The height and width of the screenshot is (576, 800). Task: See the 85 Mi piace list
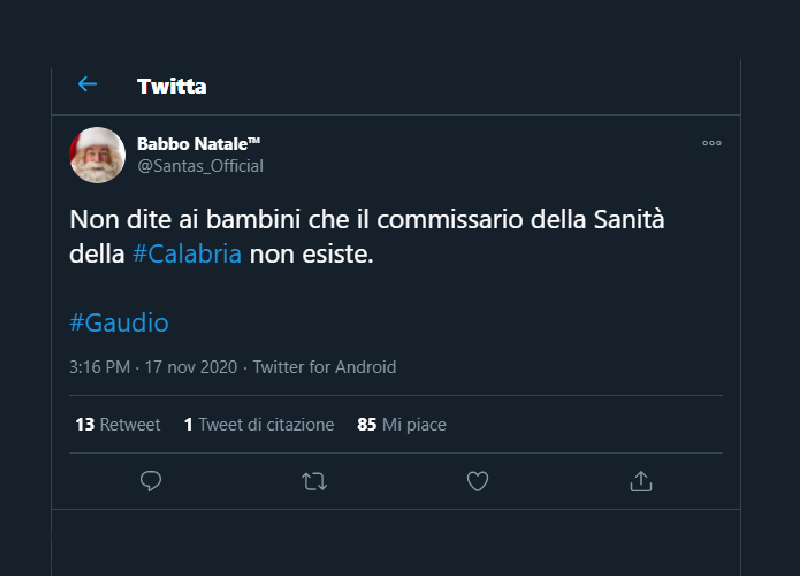tap(402, 425)
